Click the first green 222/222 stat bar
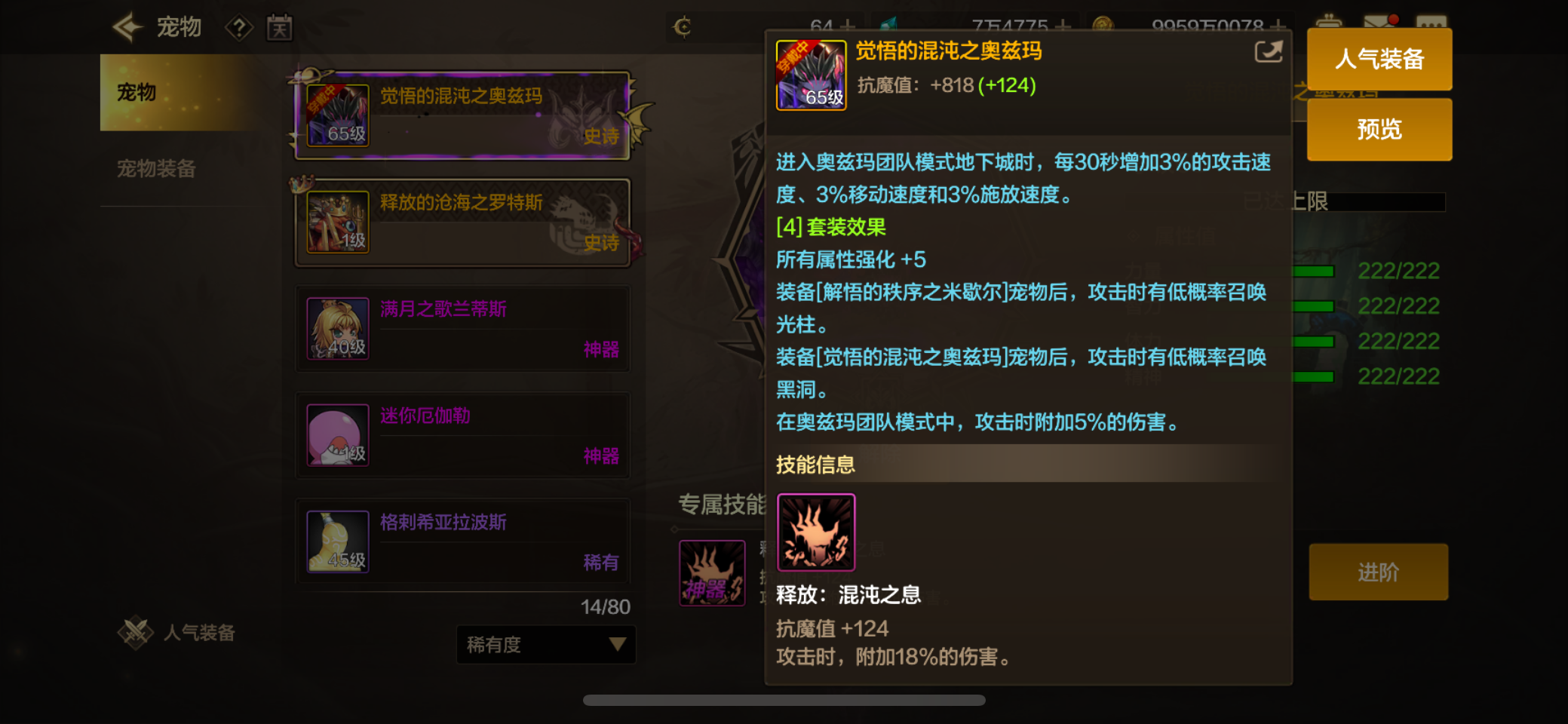Screen dimensions: 1568x724 1313,271
